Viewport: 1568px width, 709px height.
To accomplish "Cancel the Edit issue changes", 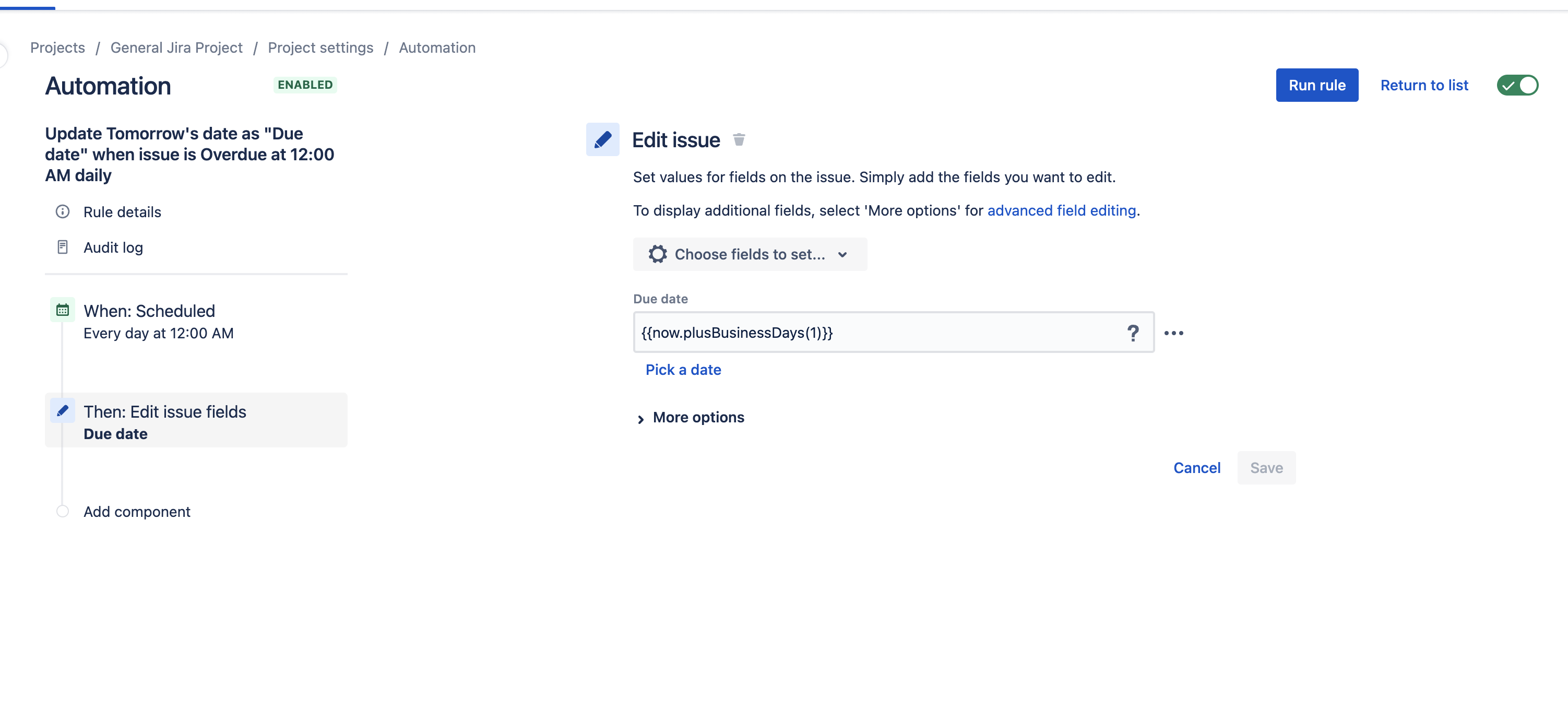I will [1197, 467].
